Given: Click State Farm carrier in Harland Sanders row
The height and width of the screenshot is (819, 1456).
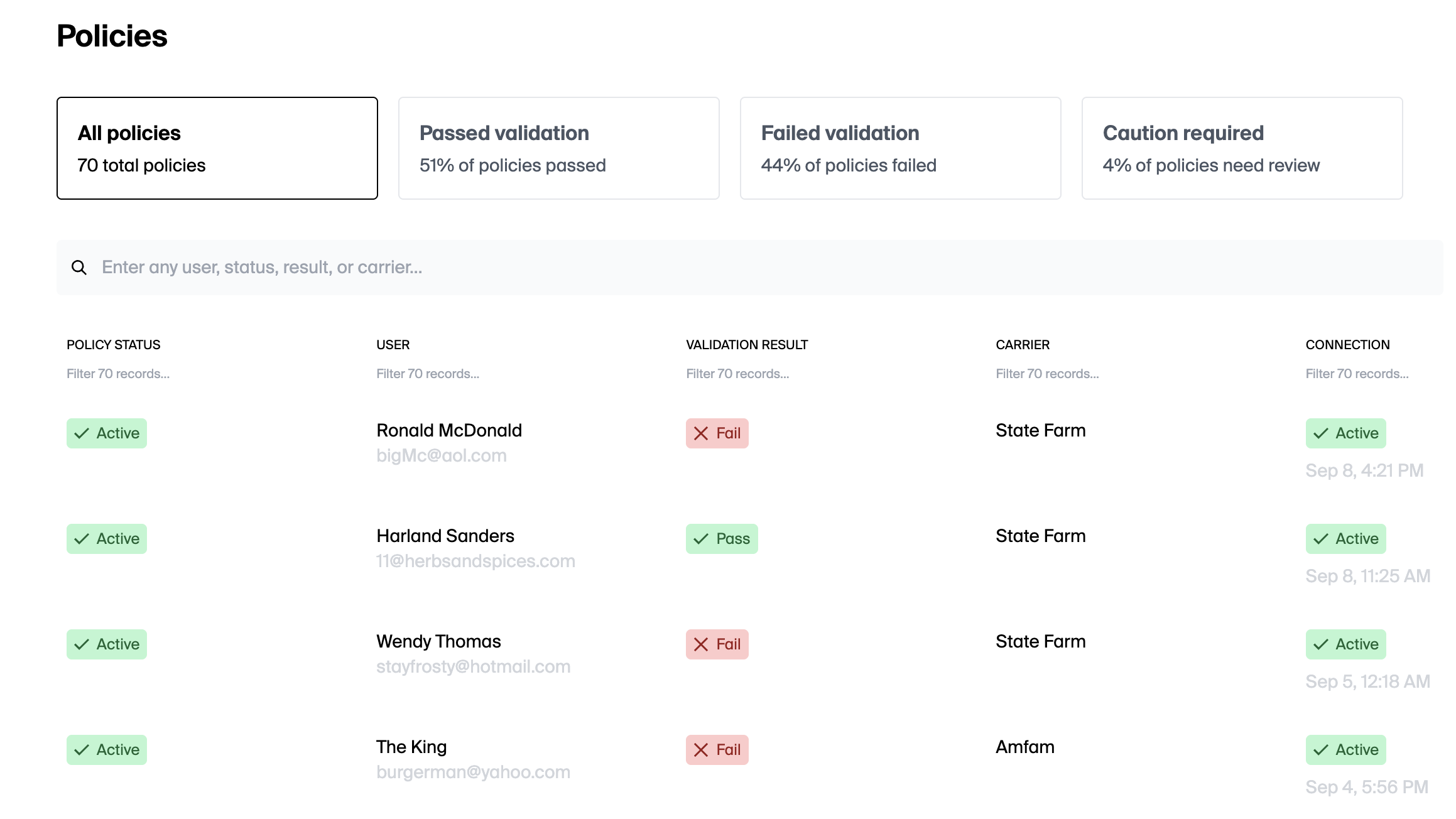Looking at the screenshot, I should pyautogui.click(x=1041, y=536).
